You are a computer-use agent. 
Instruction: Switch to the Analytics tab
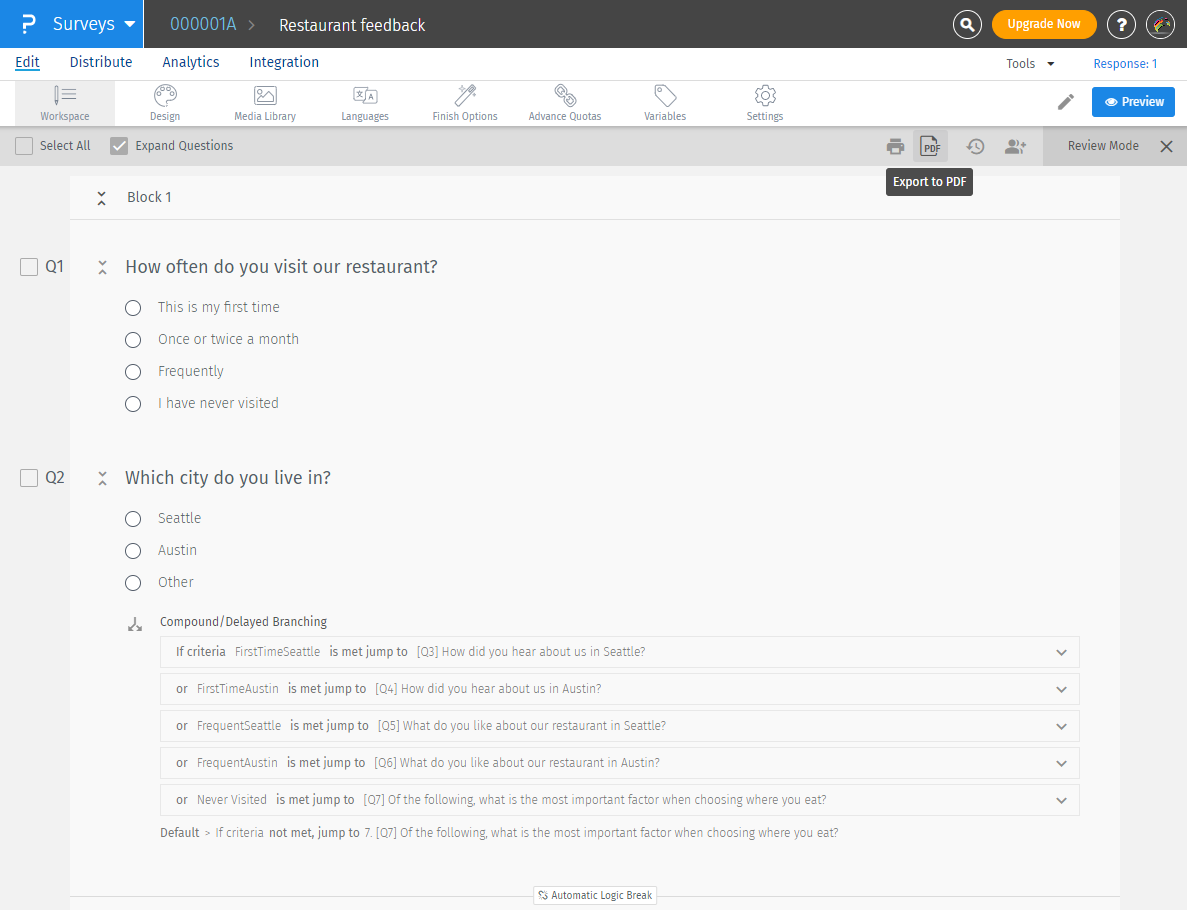[191, 62]
